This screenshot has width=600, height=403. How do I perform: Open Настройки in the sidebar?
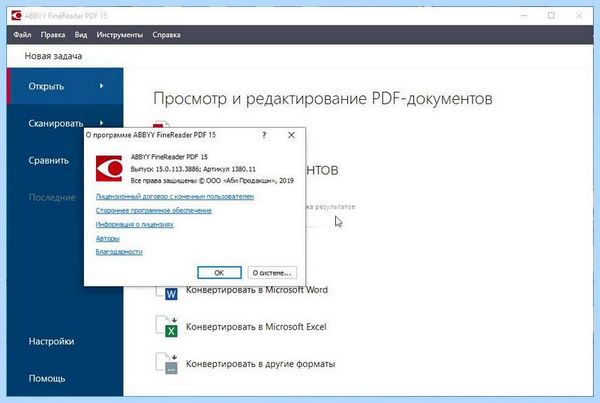pos(51,341)
